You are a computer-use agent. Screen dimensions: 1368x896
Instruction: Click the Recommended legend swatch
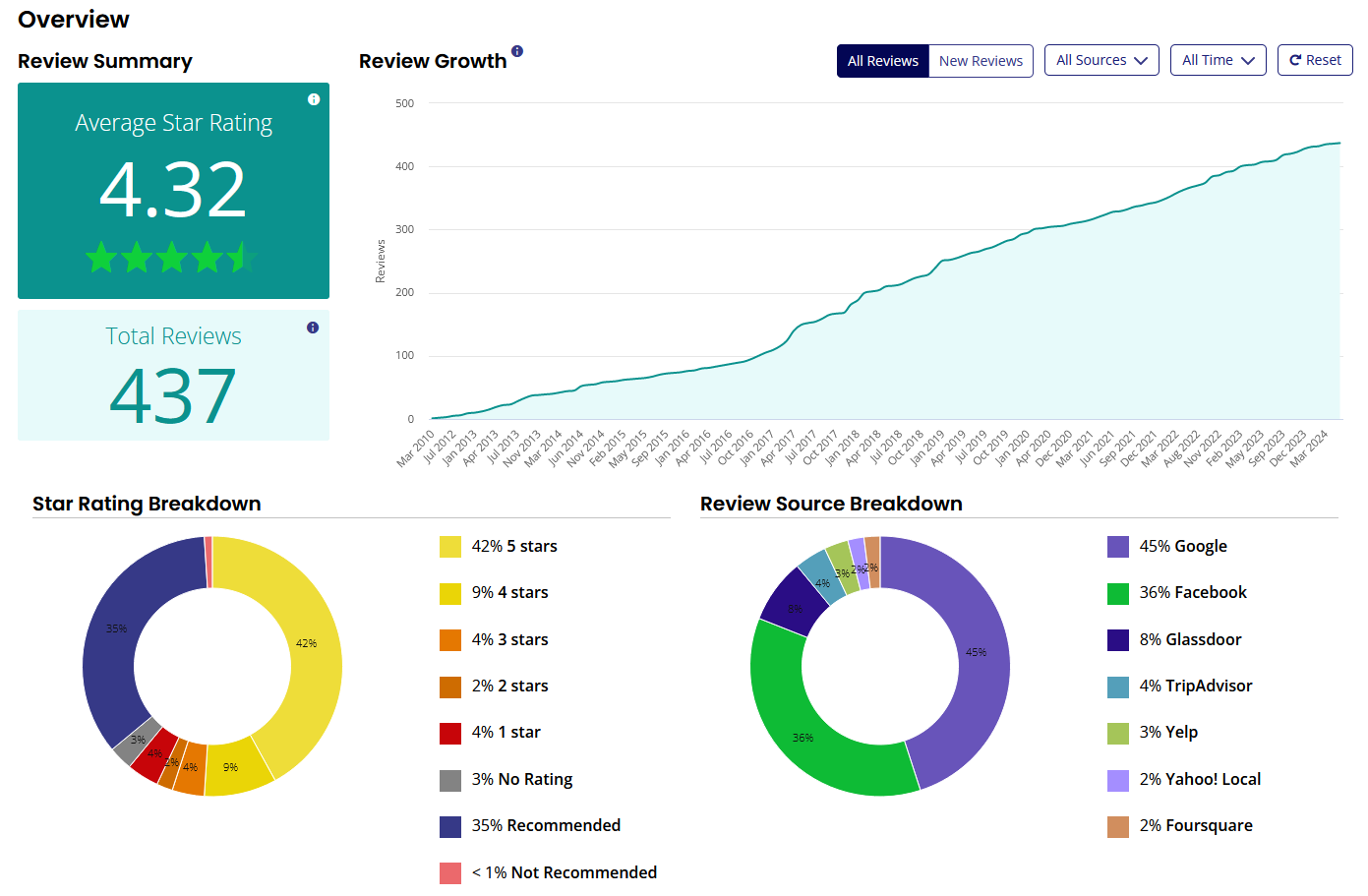click(x=450, y=826)
